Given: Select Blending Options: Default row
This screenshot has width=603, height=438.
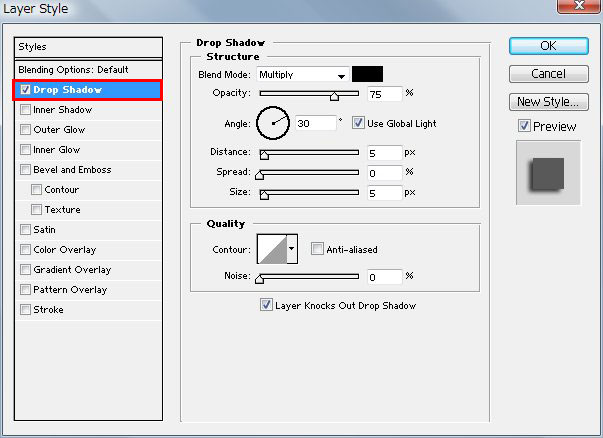Looking at the screenshot, I should (x=88, y=70).
